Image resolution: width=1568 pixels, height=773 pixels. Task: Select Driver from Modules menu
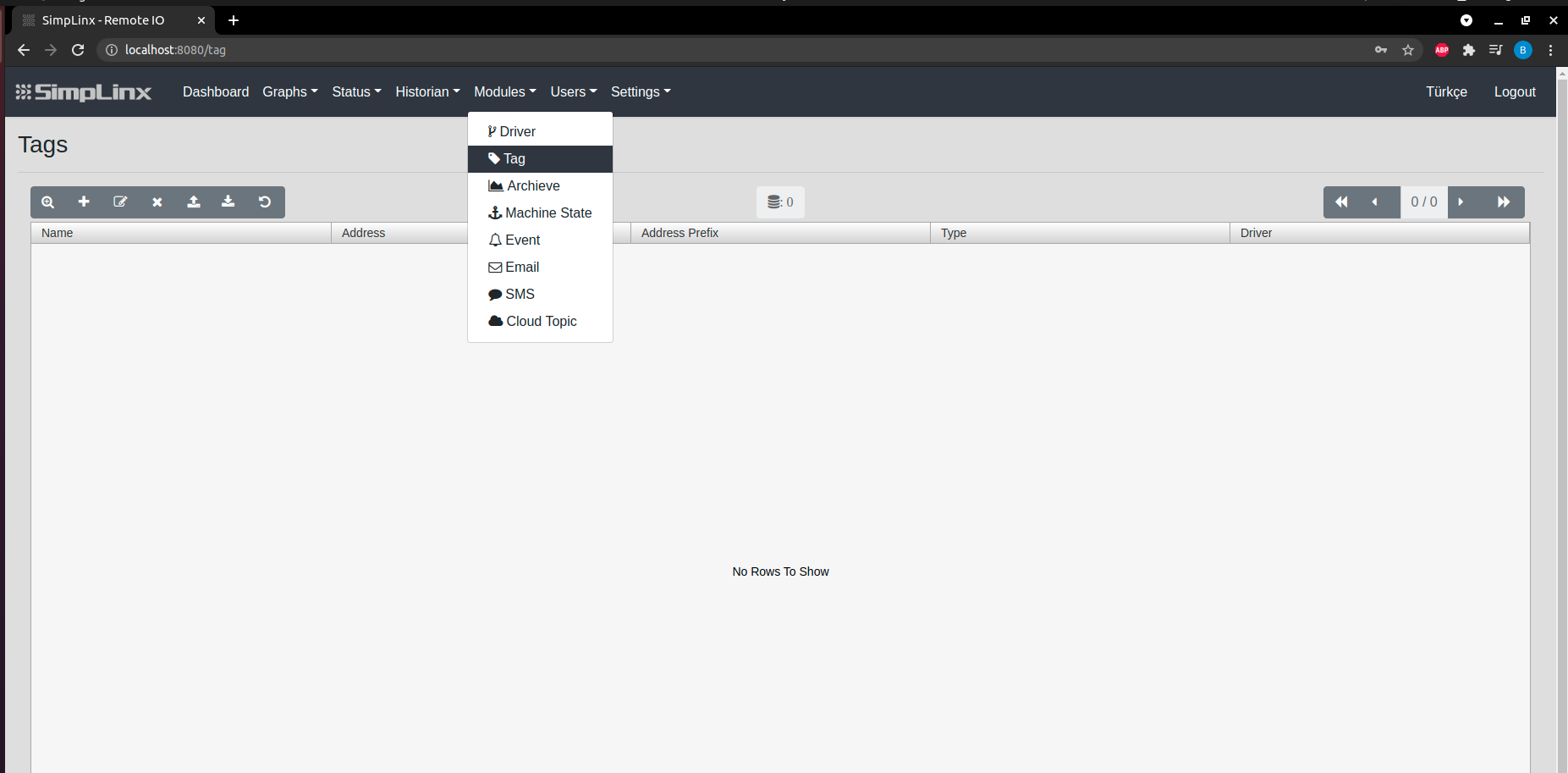tap(540, 131)
